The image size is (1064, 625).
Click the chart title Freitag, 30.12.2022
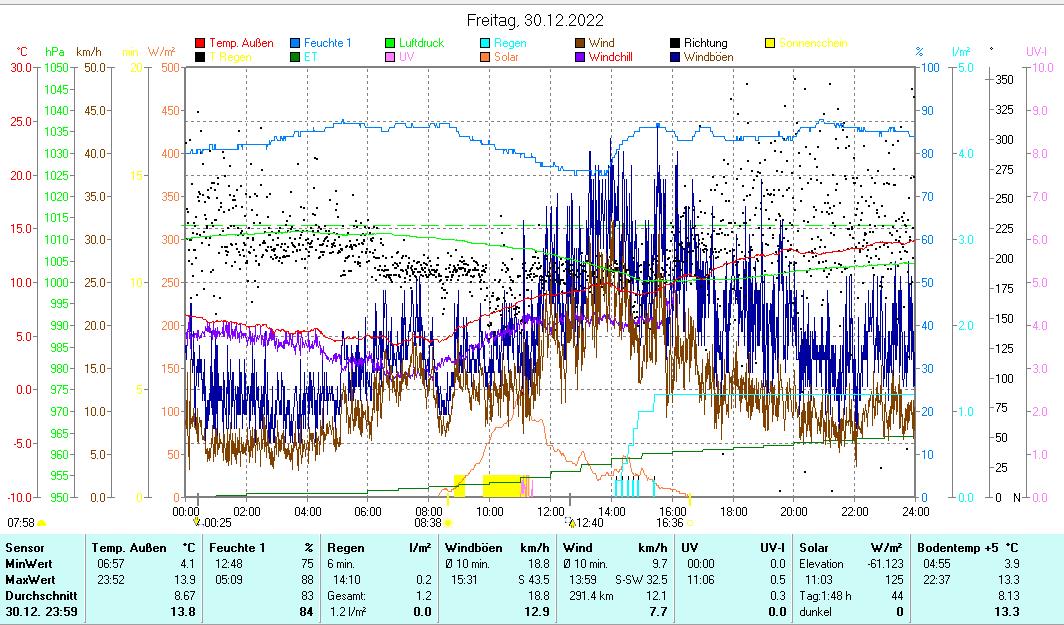tap(535, 20)
